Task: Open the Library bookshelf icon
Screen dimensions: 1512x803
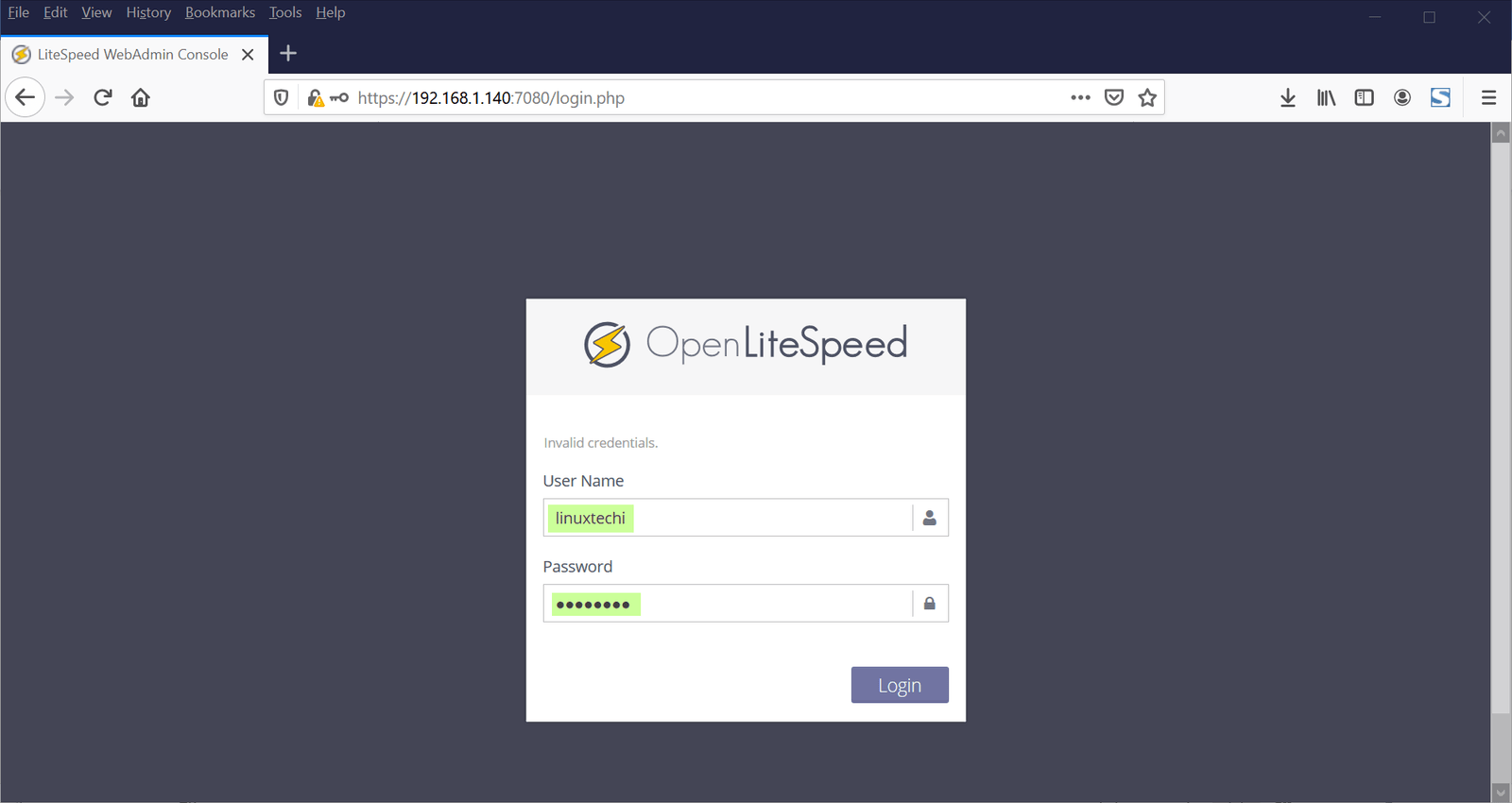Action: pyautogui.click(x=1326, y=97)
